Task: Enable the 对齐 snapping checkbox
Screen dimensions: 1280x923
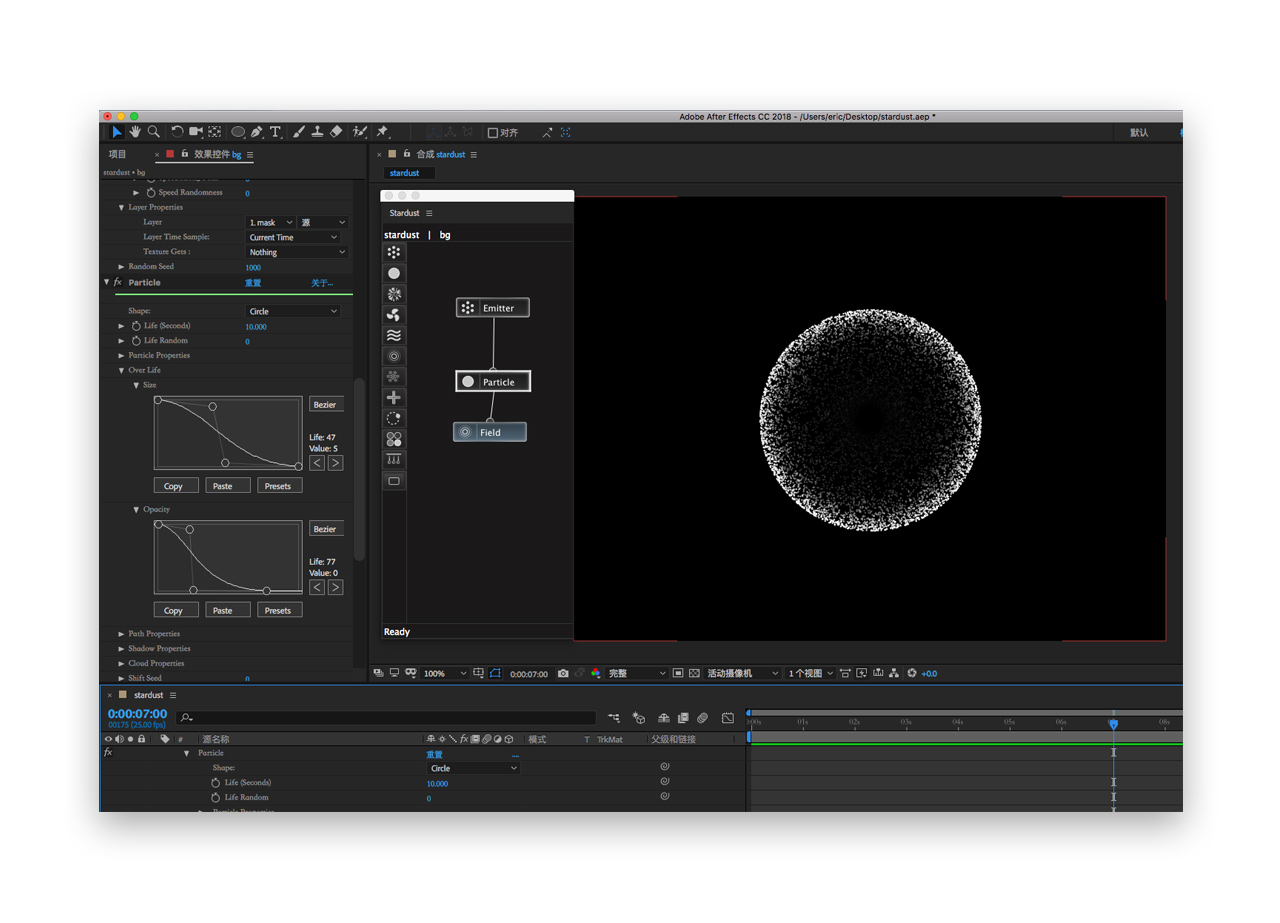Action: click(x=492, y=132)
